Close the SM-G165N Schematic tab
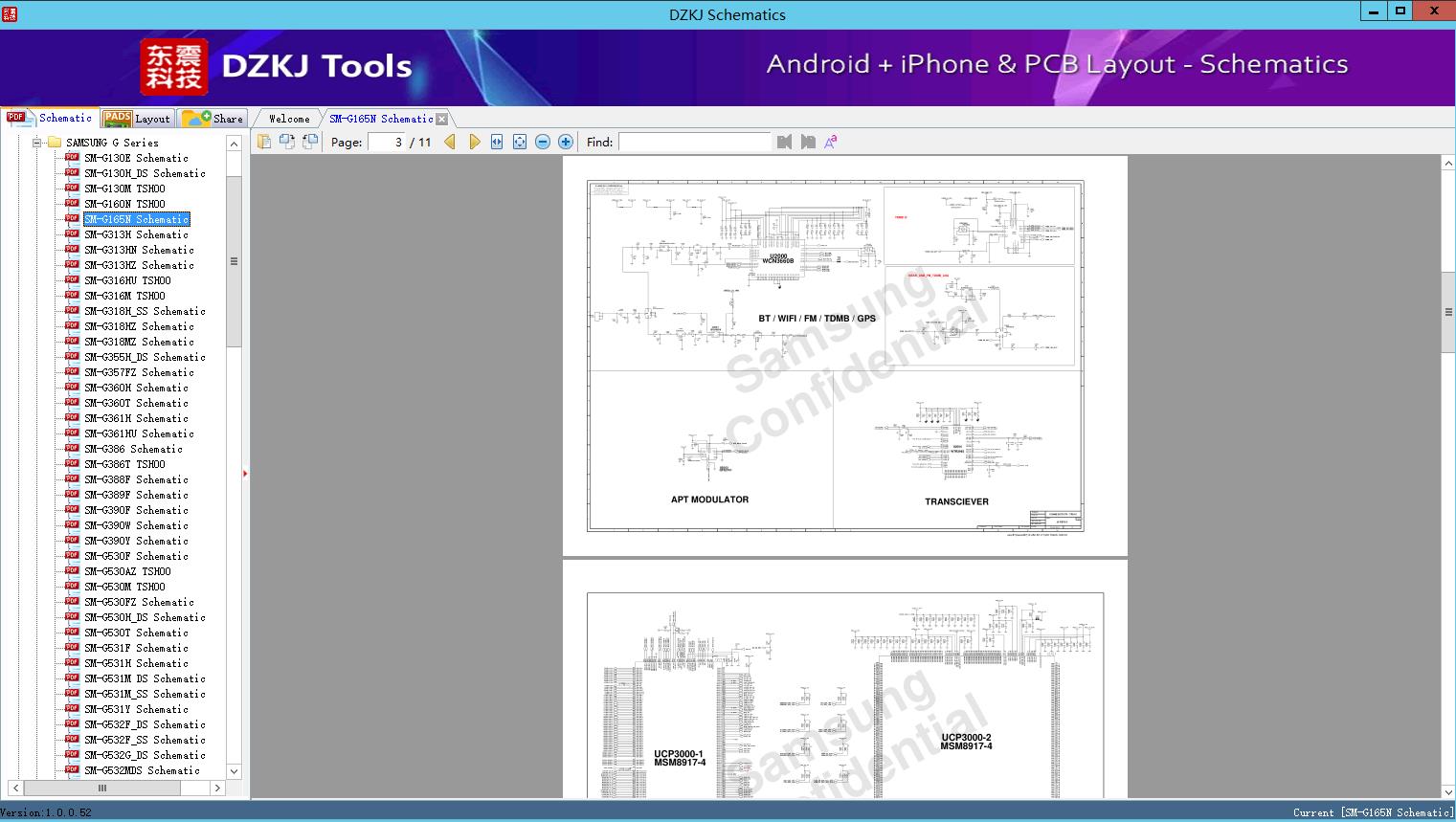This screenshot has width=1456, height=822. (x=441, y=119)
